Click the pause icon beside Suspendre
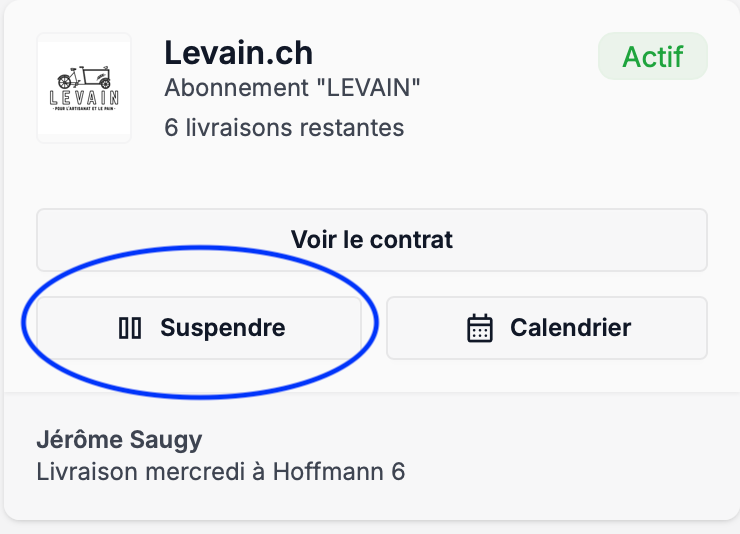 130,328
